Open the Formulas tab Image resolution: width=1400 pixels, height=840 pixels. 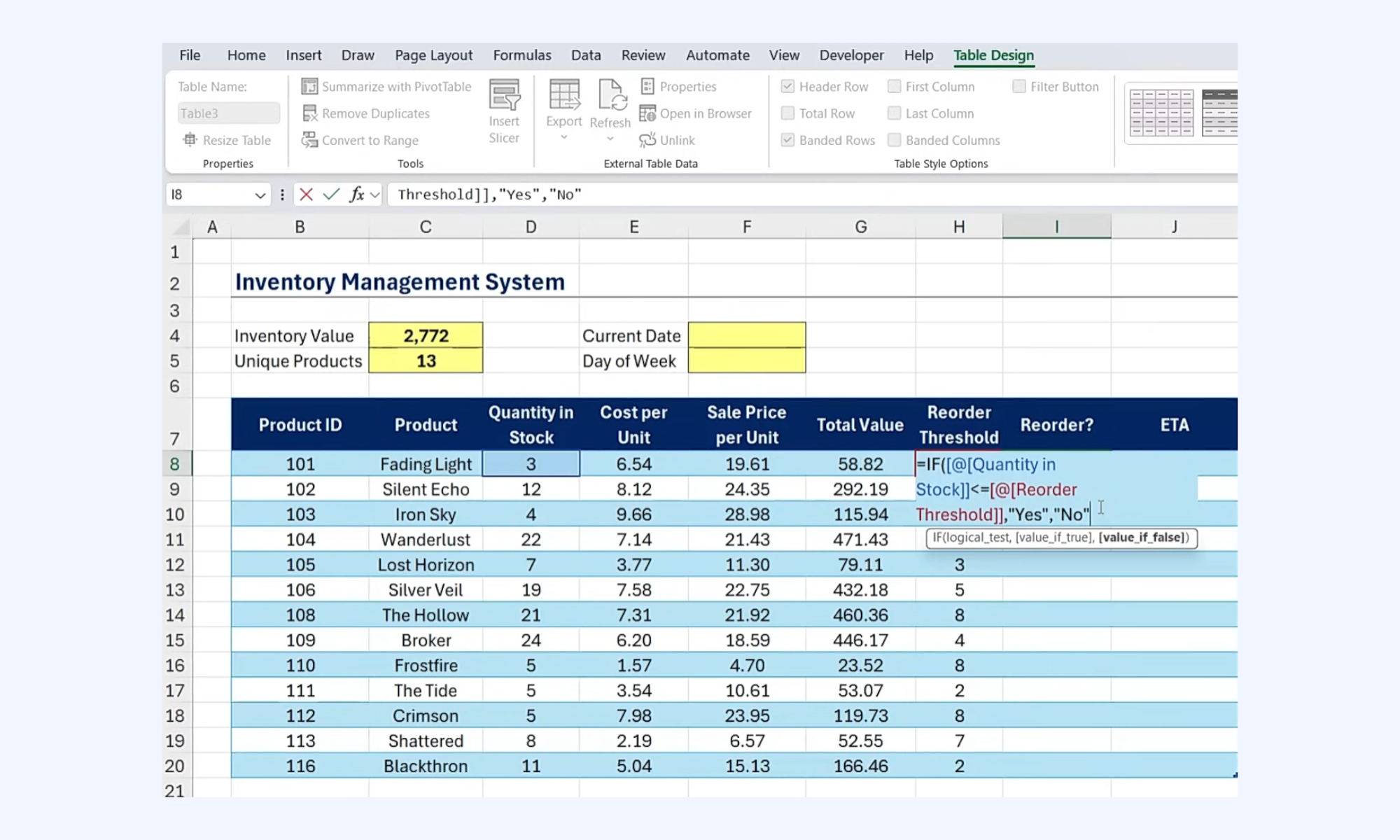coord(522,55)
